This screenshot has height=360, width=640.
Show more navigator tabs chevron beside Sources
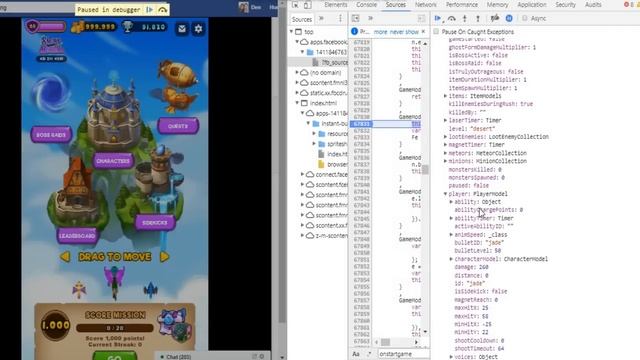[321, 18]
